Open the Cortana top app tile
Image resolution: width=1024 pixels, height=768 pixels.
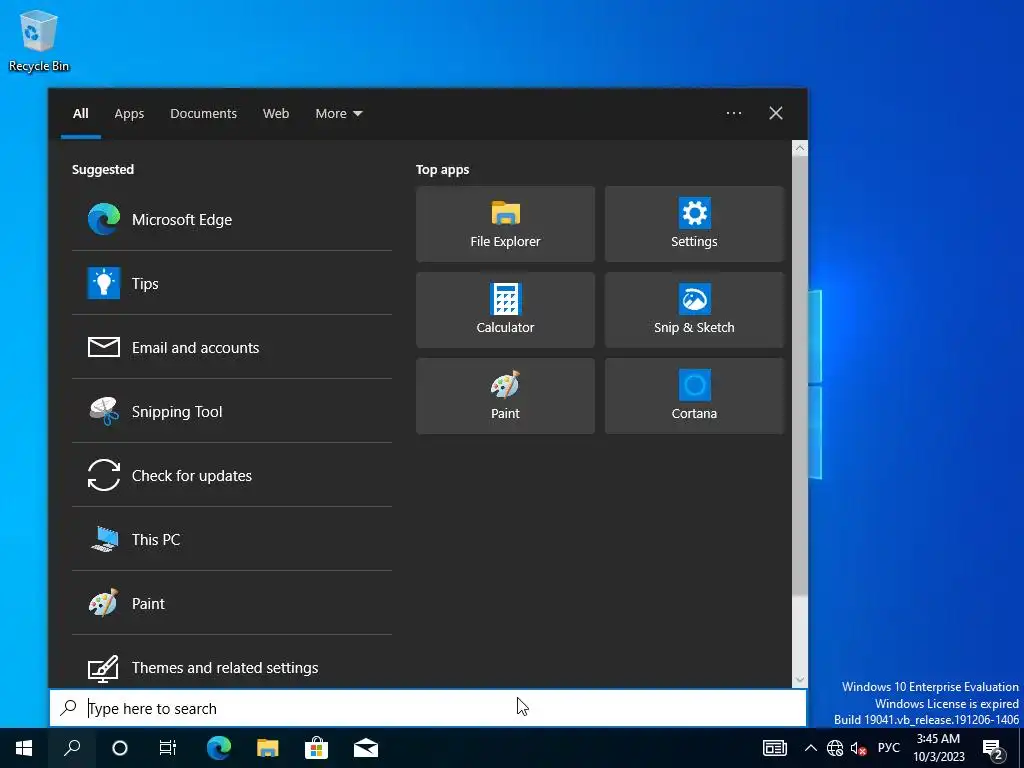[694, 396]
